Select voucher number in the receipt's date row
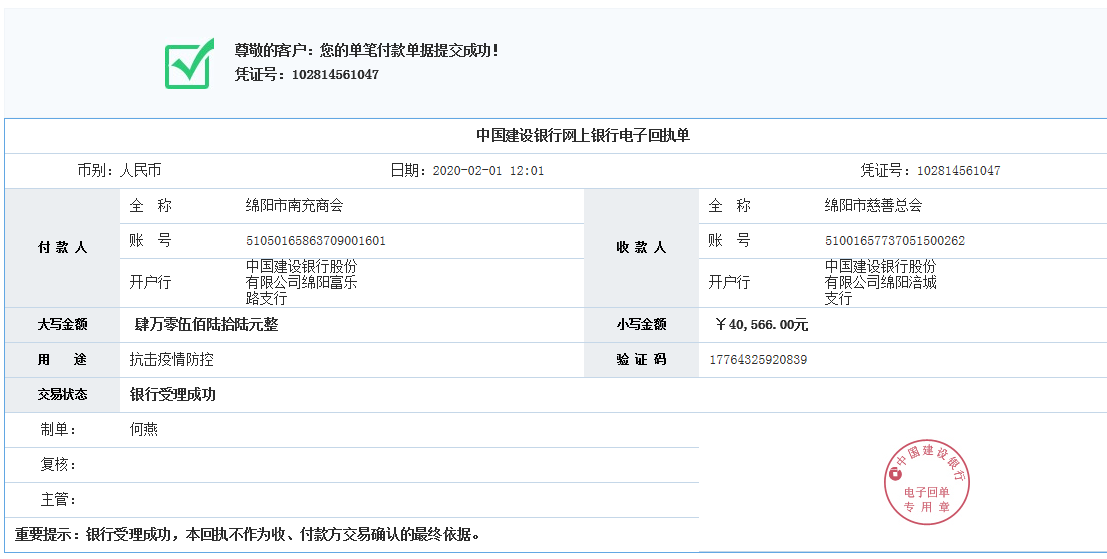This screenshot has width=1107, height=559. coord(958,171)
